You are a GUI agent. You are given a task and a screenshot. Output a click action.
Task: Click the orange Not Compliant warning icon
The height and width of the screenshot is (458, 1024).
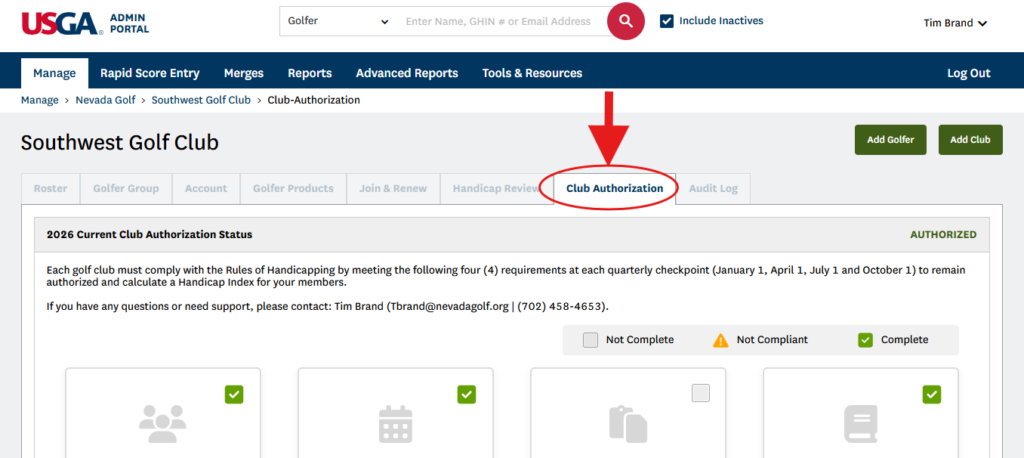pos(720,340)
